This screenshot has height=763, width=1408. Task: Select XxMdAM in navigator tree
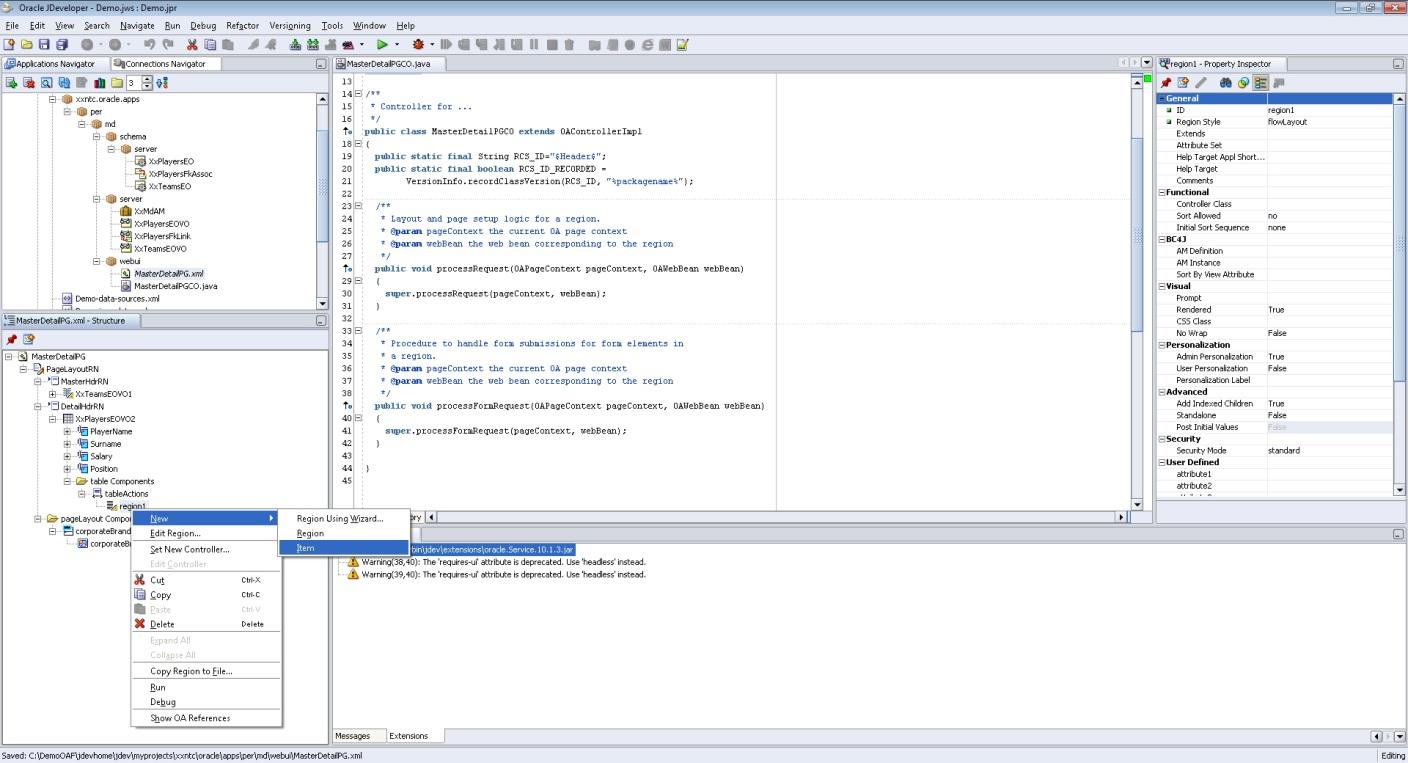pos(149,211)
